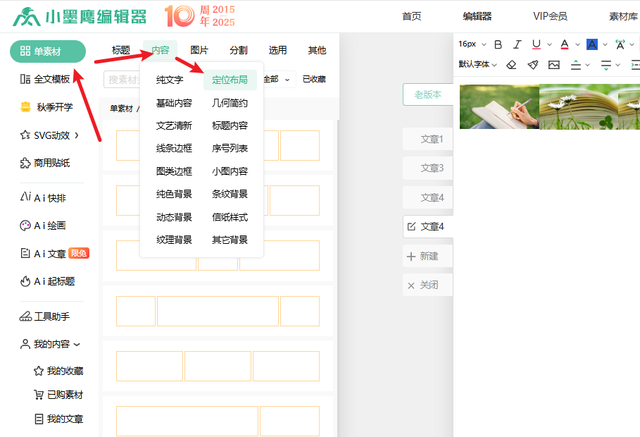Launch Ai绘画 palette tool
The image size is (640, 437).
point(43,225)
